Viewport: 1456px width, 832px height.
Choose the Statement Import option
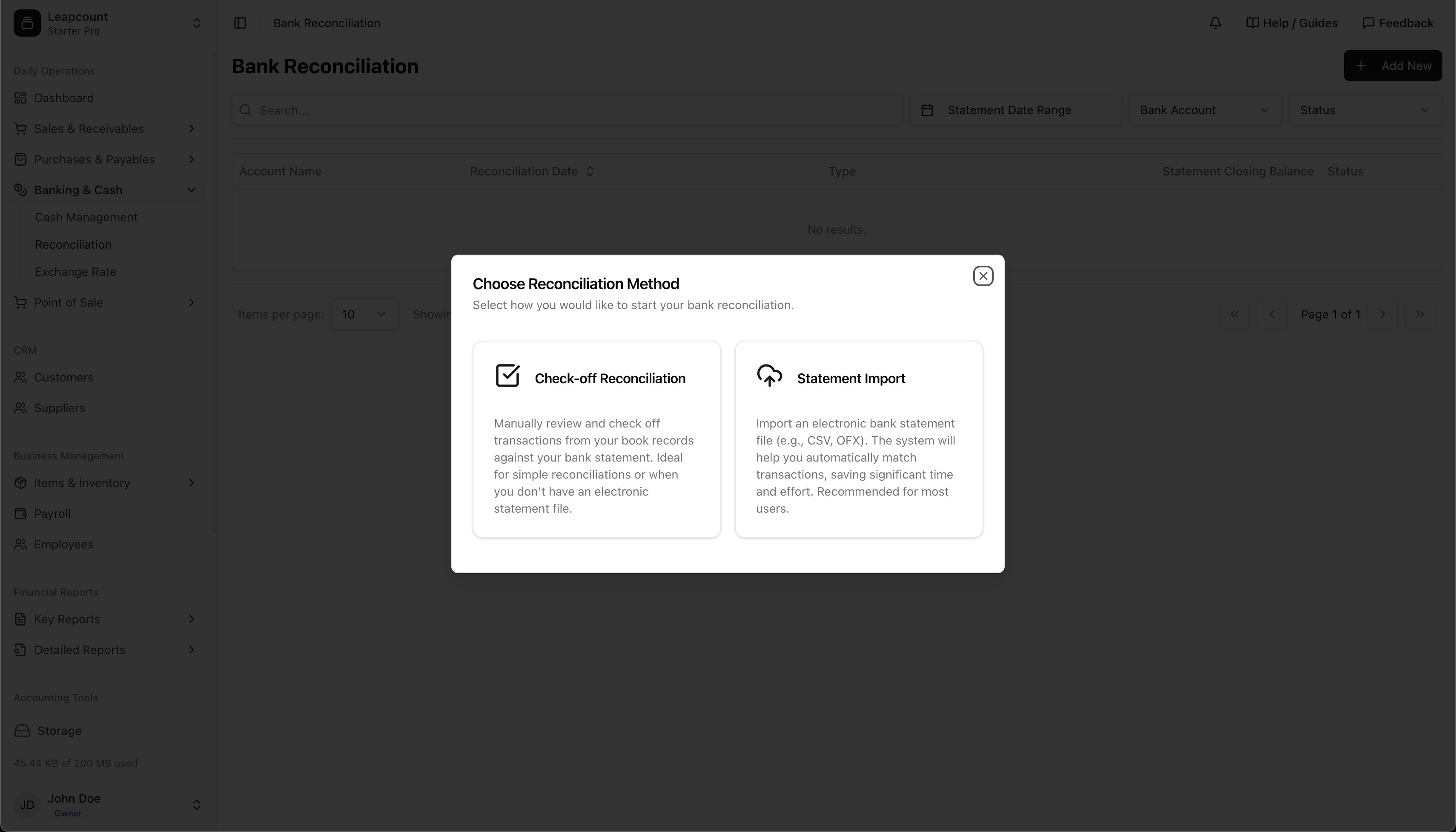(x=859, y=439)
